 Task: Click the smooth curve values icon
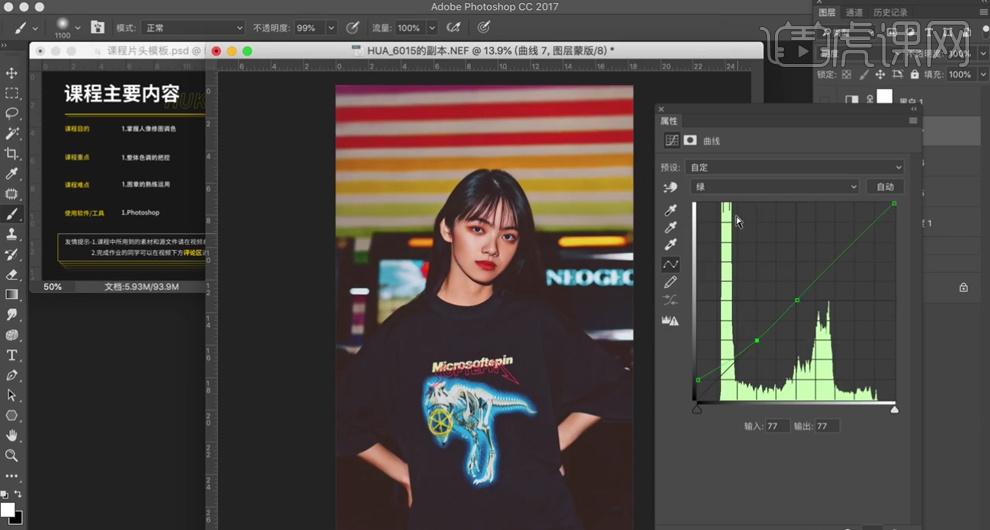(x=671, y=300)
